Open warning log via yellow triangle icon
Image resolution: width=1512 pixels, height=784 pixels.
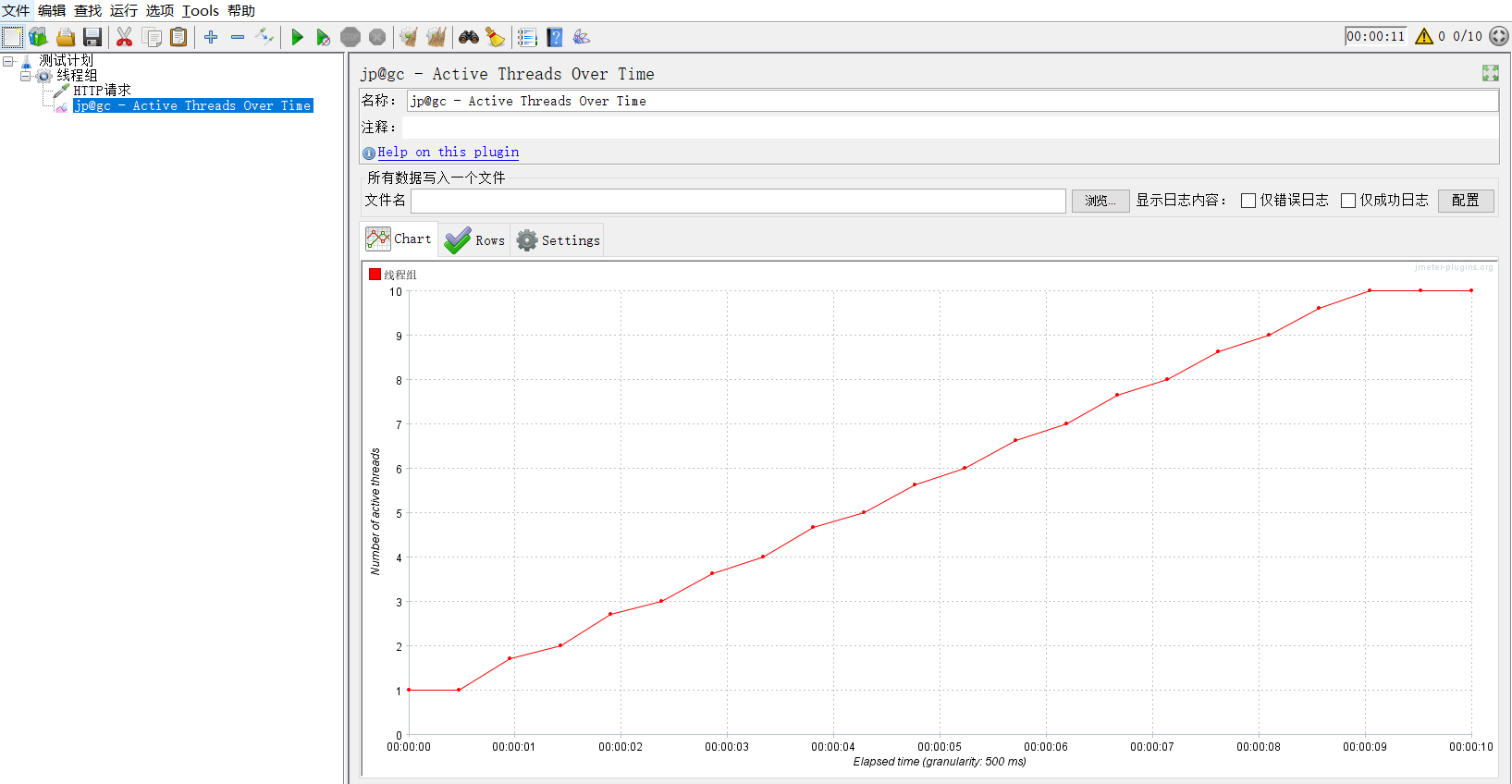click(1424, 36)
